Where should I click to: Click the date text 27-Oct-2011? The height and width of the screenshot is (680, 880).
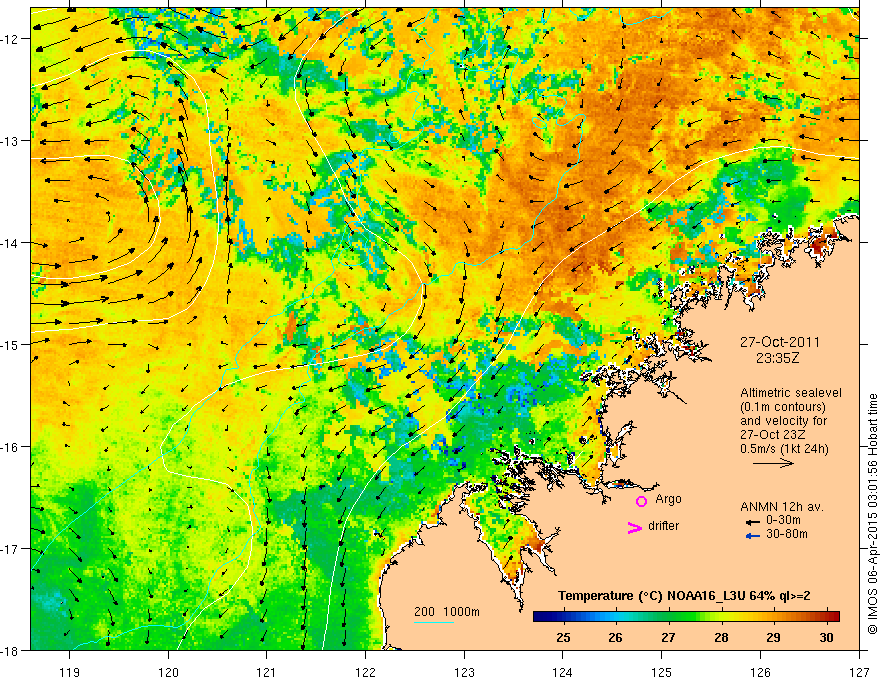(x=780, y=342)
